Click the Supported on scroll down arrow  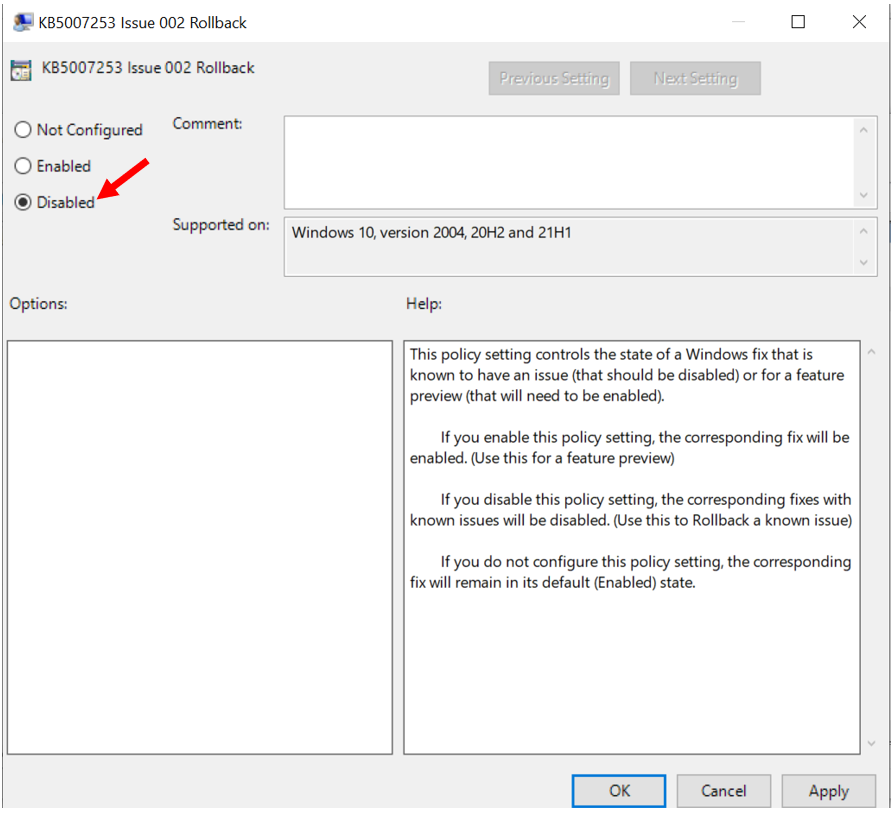coord(863,263)
